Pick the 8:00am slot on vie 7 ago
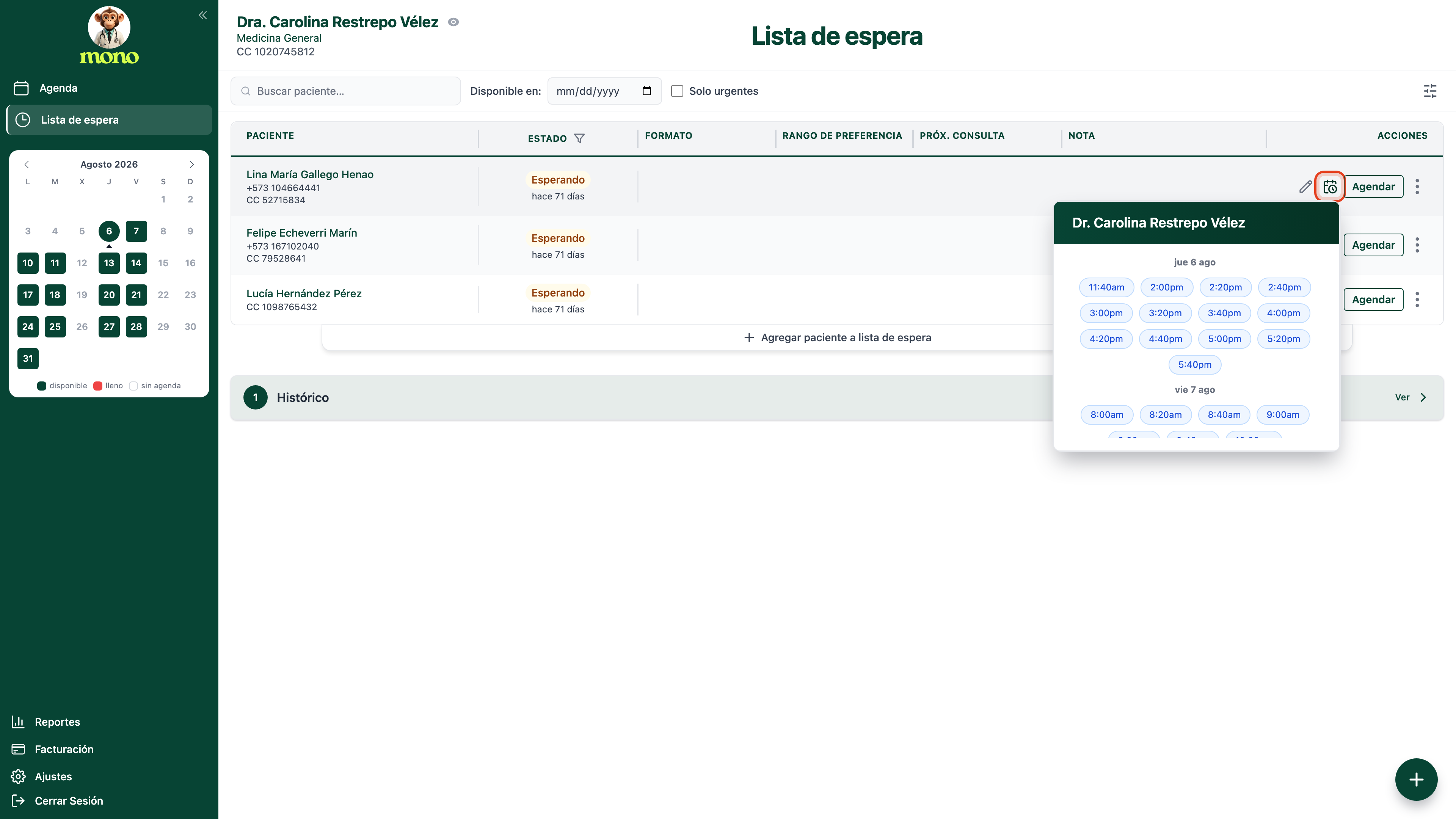Image resolution: width=1456 pixels, height=819 pixels. (x=1107, y=415)
